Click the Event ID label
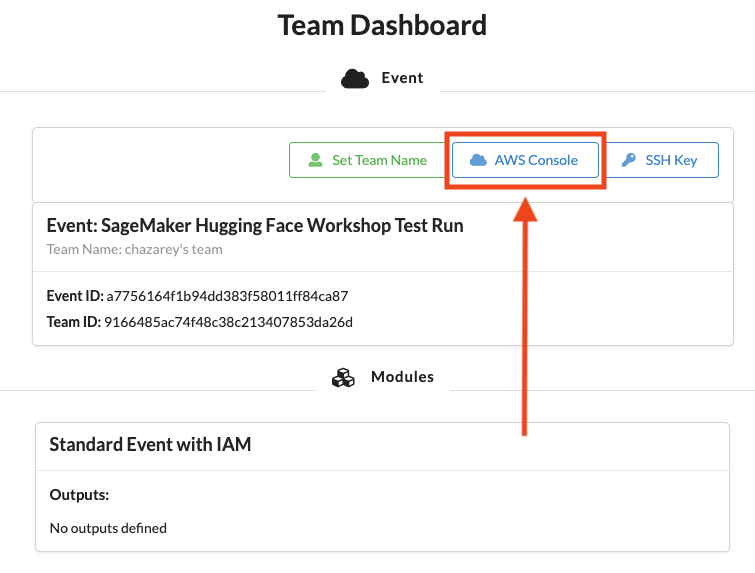Image resolution: width=755 pixels, height=573 pixels. [75, 296]
